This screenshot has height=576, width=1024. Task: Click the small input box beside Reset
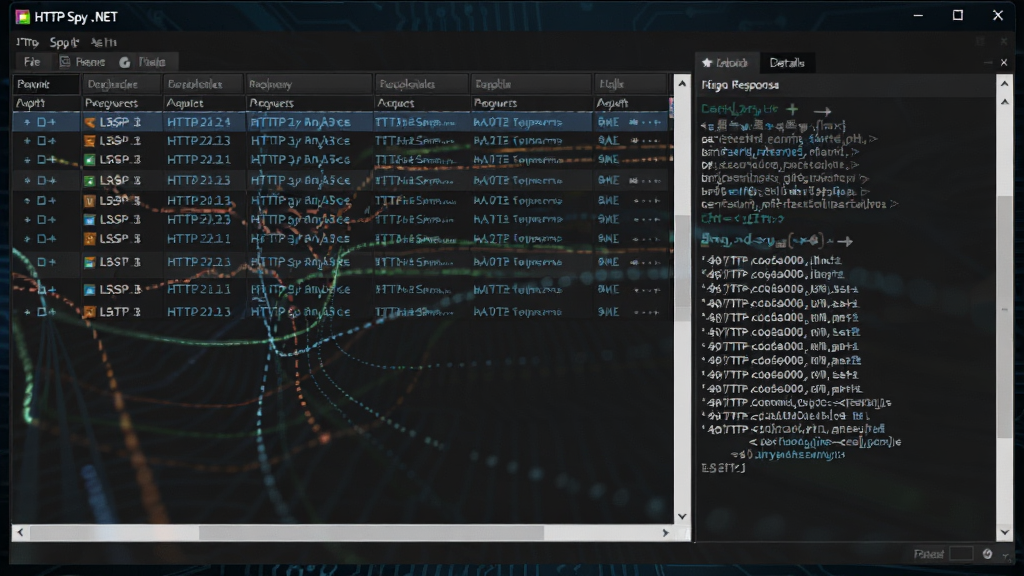point(961,554)
